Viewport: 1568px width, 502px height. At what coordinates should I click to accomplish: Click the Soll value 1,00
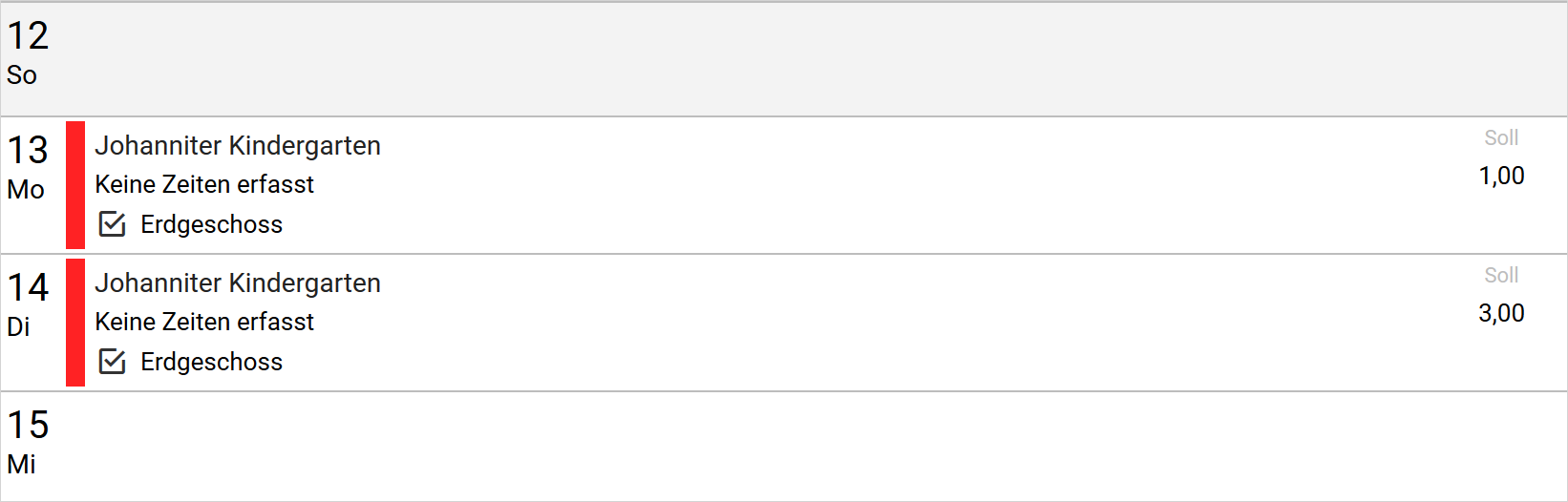[1501, 176]
